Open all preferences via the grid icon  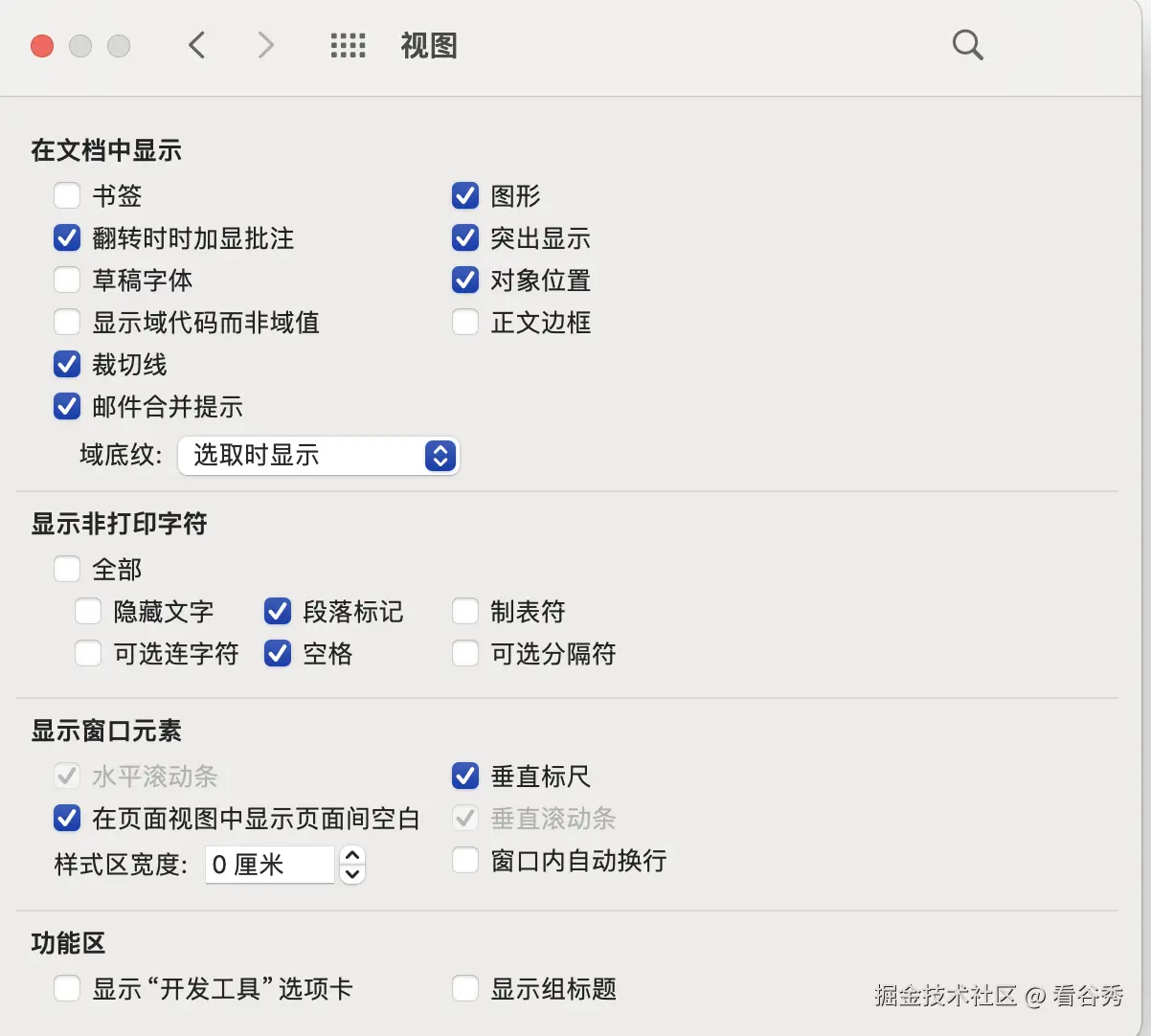349,45
